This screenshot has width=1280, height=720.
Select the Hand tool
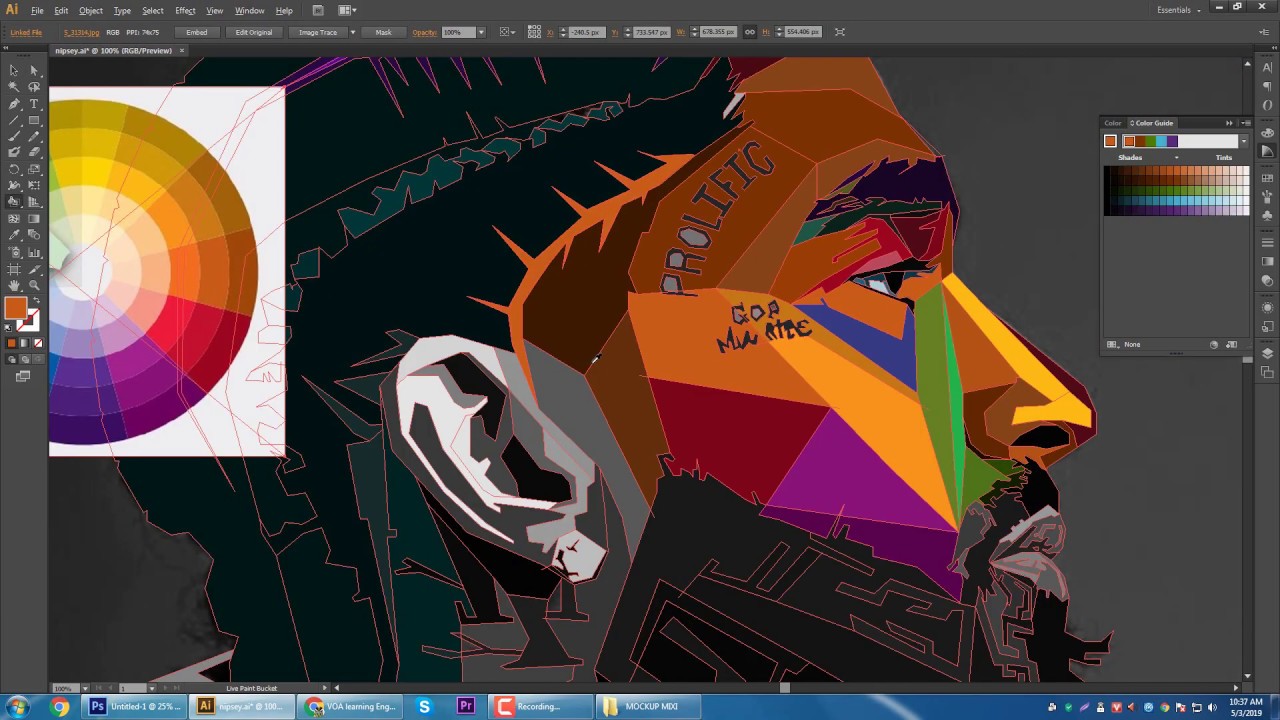pos(14,285)
